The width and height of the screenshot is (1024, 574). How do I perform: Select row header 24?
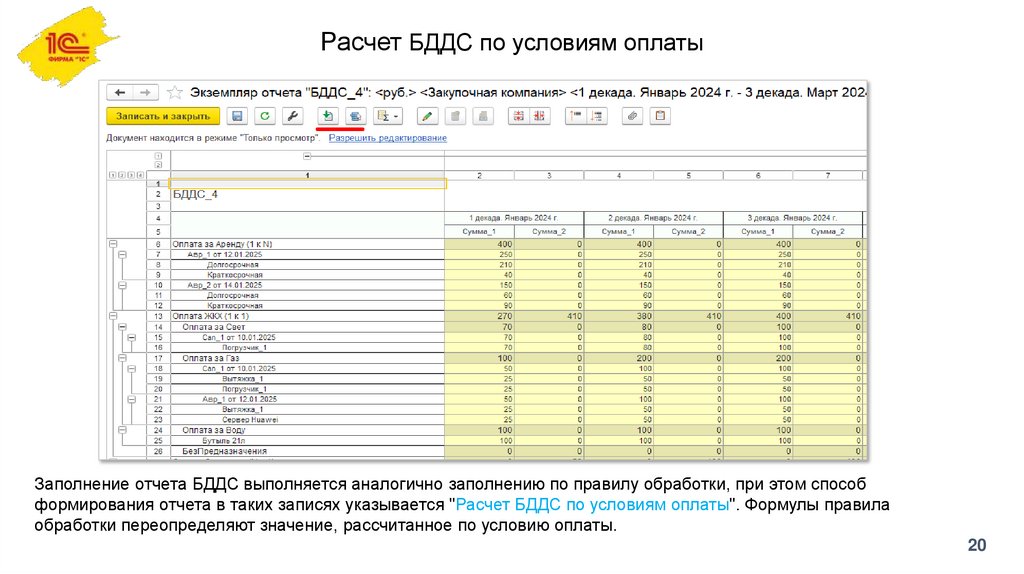point(158,430)
